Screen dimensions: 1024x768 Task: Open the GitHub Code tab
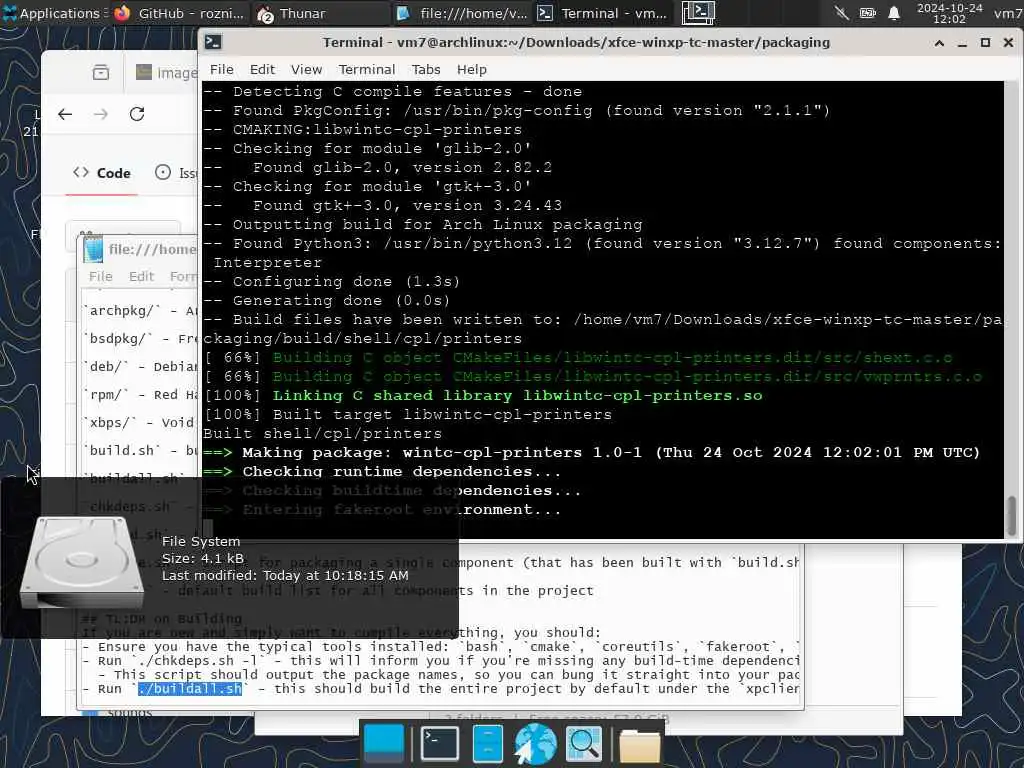coord(102,173)
